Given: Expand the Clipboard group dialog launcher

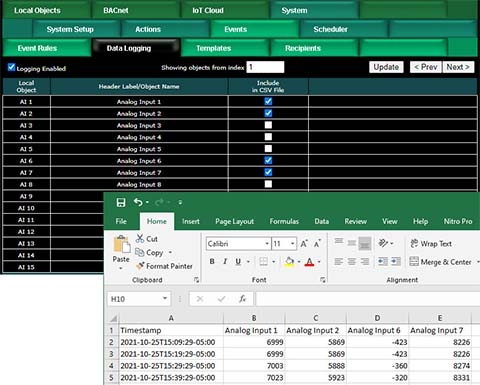Looking at the screenshot, I should [x=196, y=280].
